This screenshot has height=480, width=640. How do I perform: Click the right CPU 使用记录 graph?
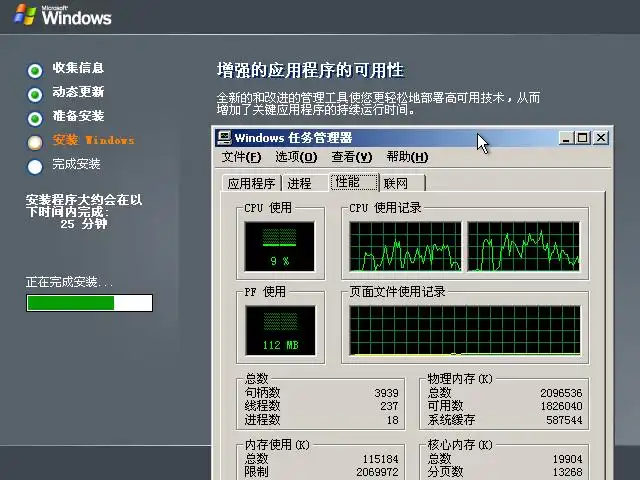[523, 247]
